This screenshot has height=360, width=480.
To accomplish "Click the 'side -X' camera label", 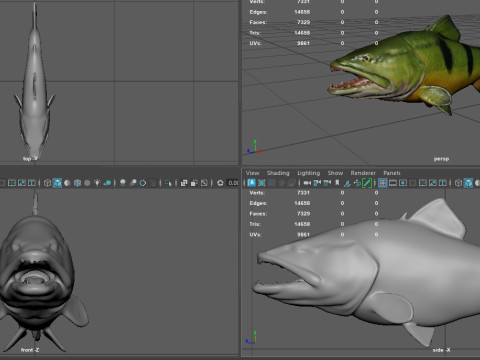I will coord(441,350).
